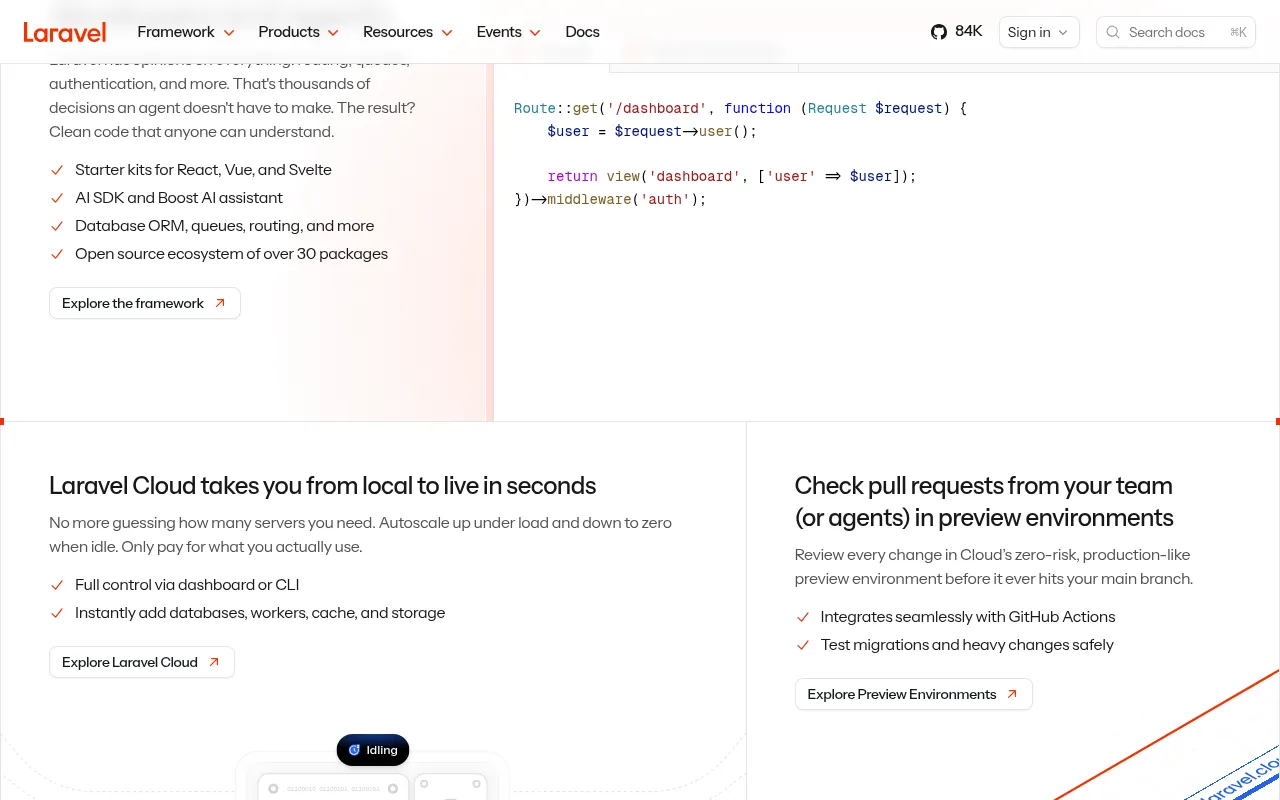The image size is (1280, 800).
Task: Click checkmark beside Full control via dashboard
Action: pos(57,585)
